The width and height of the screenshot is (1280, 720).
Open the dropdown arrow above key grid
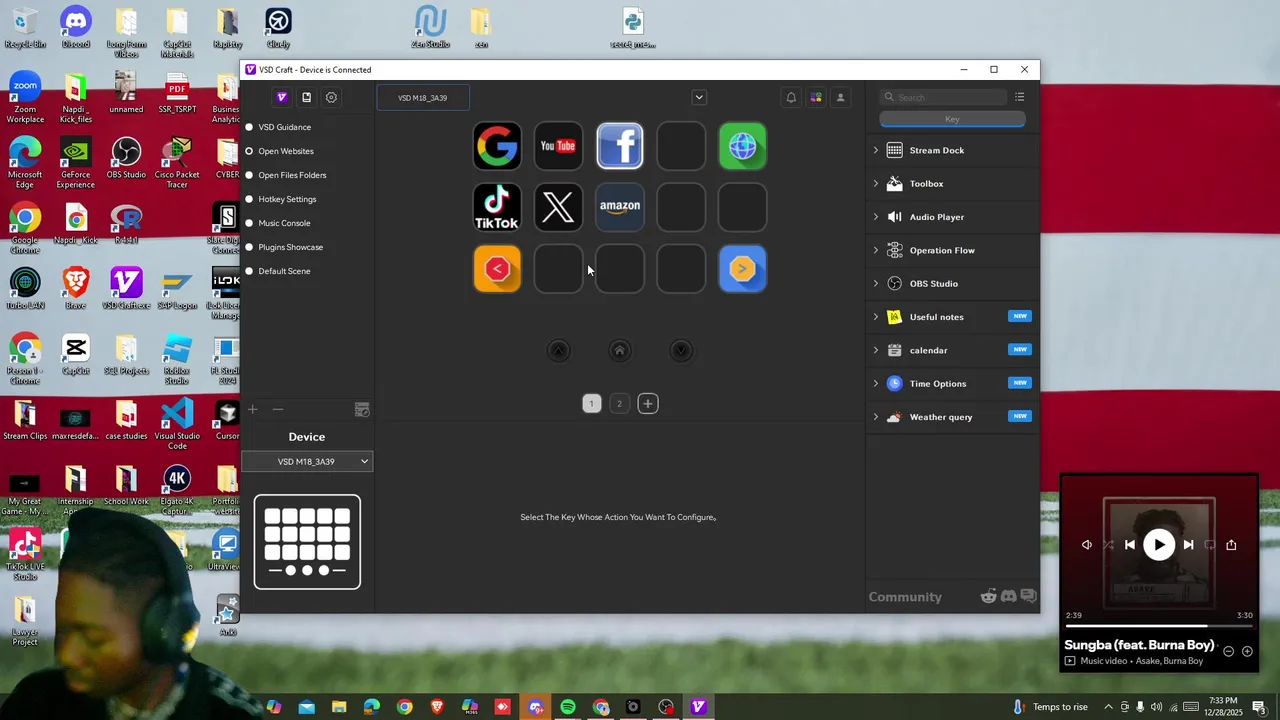point(699,97)
